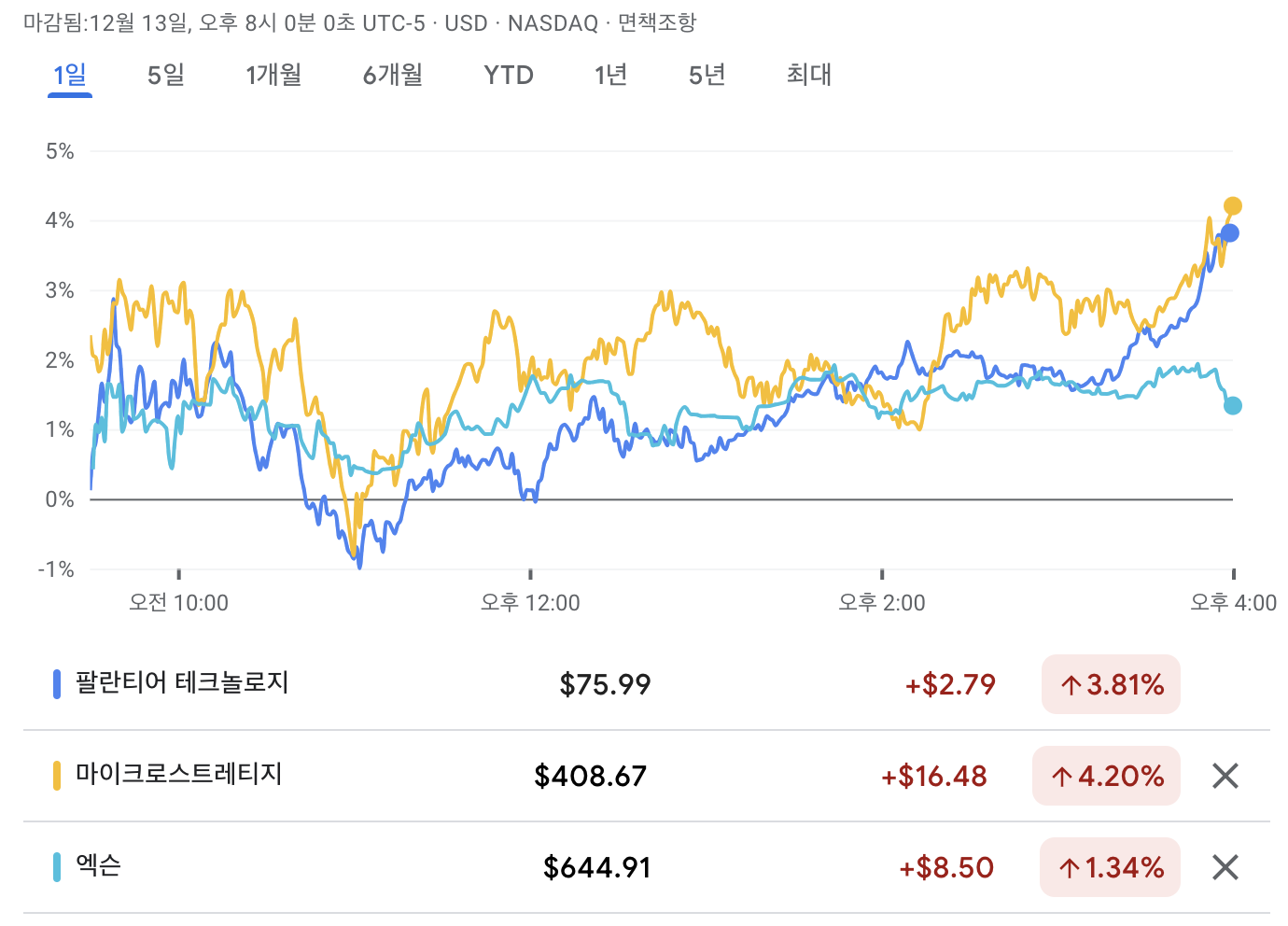
Task: Click the 4% y-axis label
Action: (60, 220)
